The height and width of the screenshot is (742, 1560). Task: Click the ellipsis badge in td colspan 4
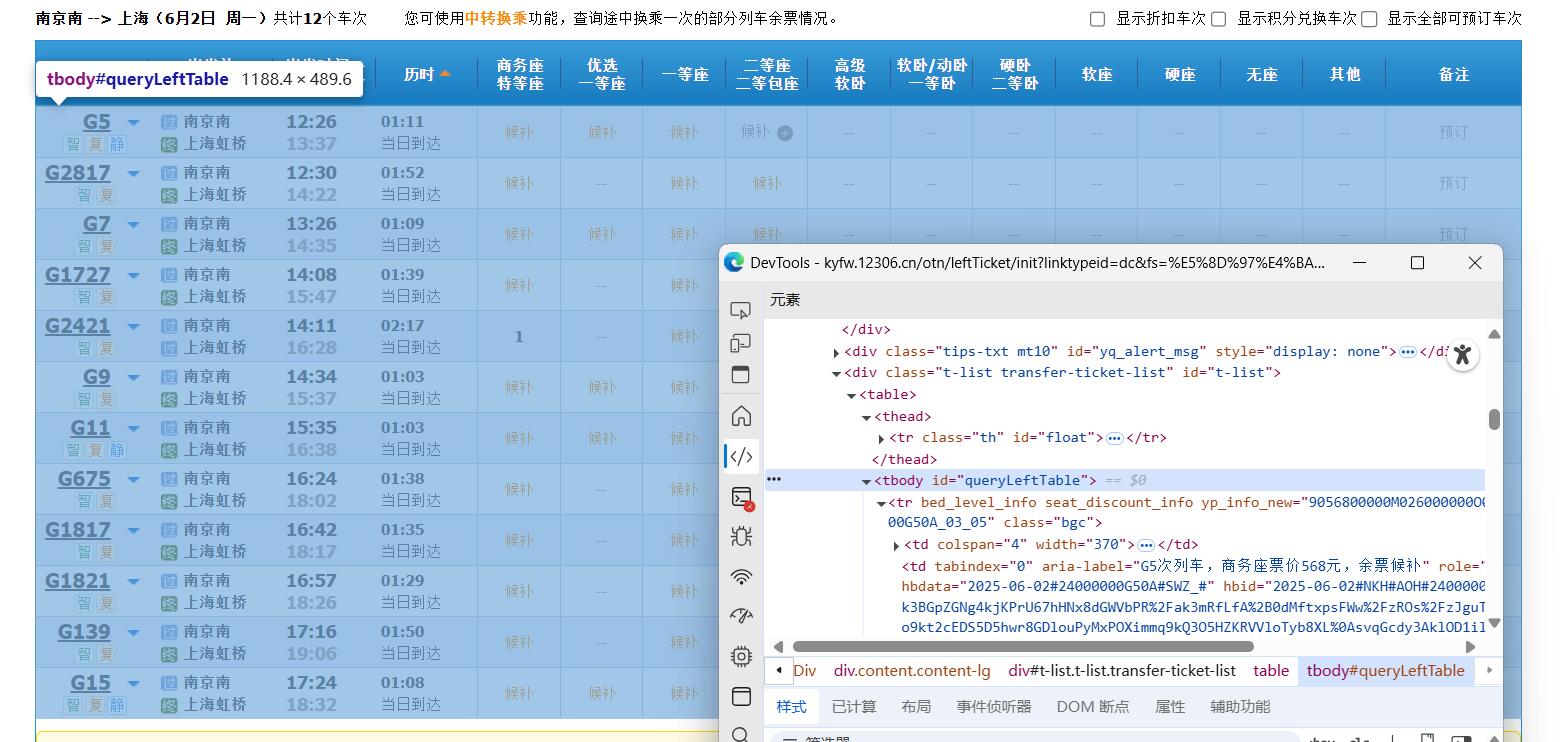(x=1146, y=545)
